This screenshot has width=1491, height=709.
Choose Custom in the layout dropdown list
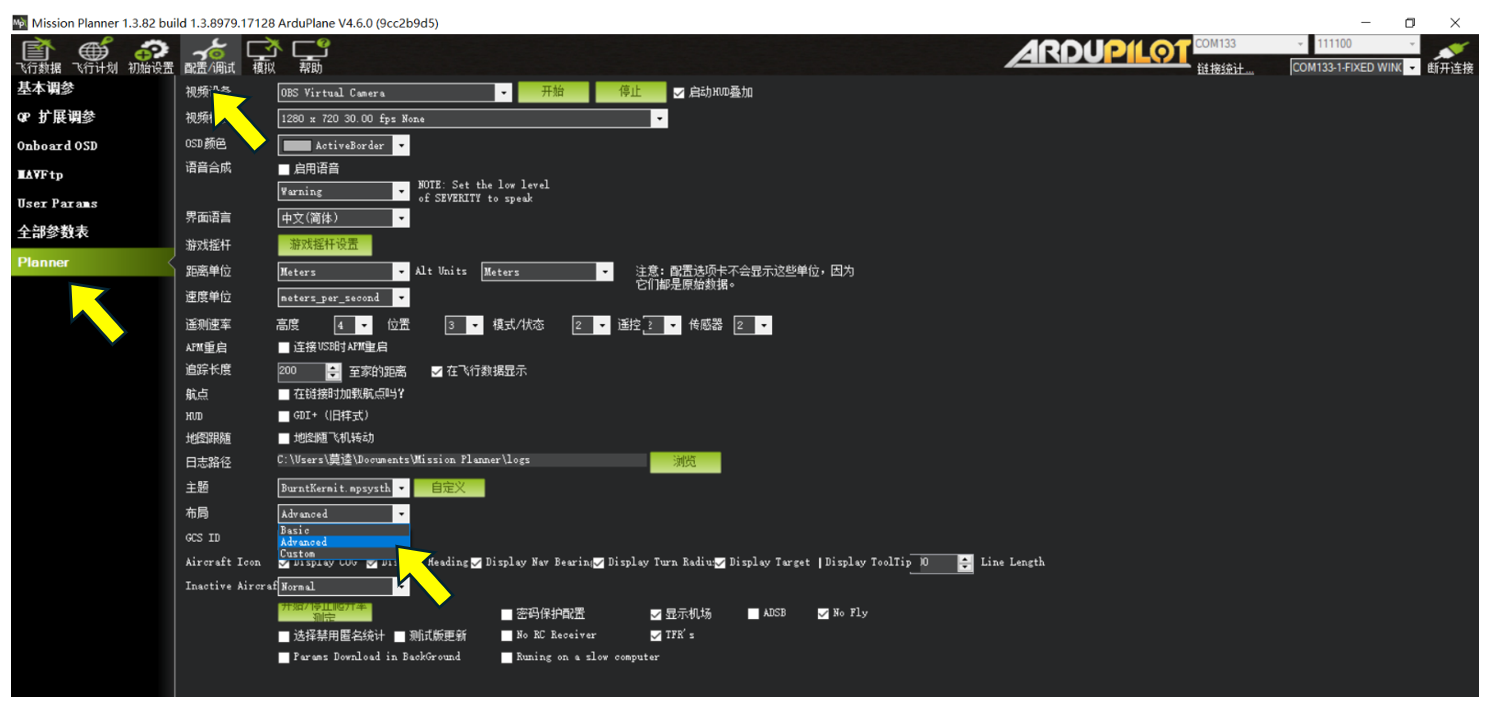pyautogui.click(x=298, y=554)
